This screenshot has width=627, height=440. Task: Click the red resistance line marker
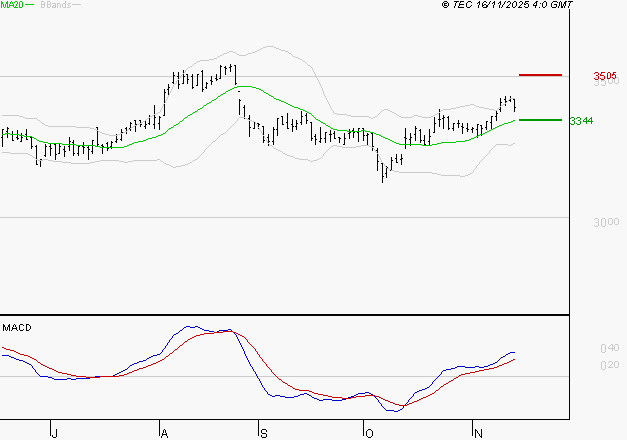(x=540, y=75)
